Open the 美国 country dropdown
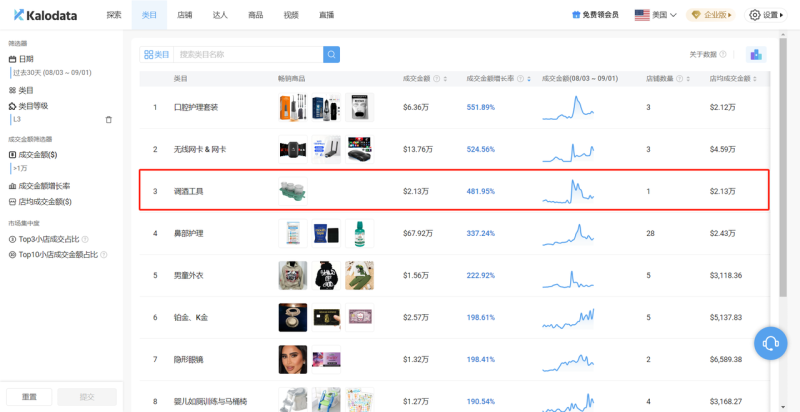 656,15
